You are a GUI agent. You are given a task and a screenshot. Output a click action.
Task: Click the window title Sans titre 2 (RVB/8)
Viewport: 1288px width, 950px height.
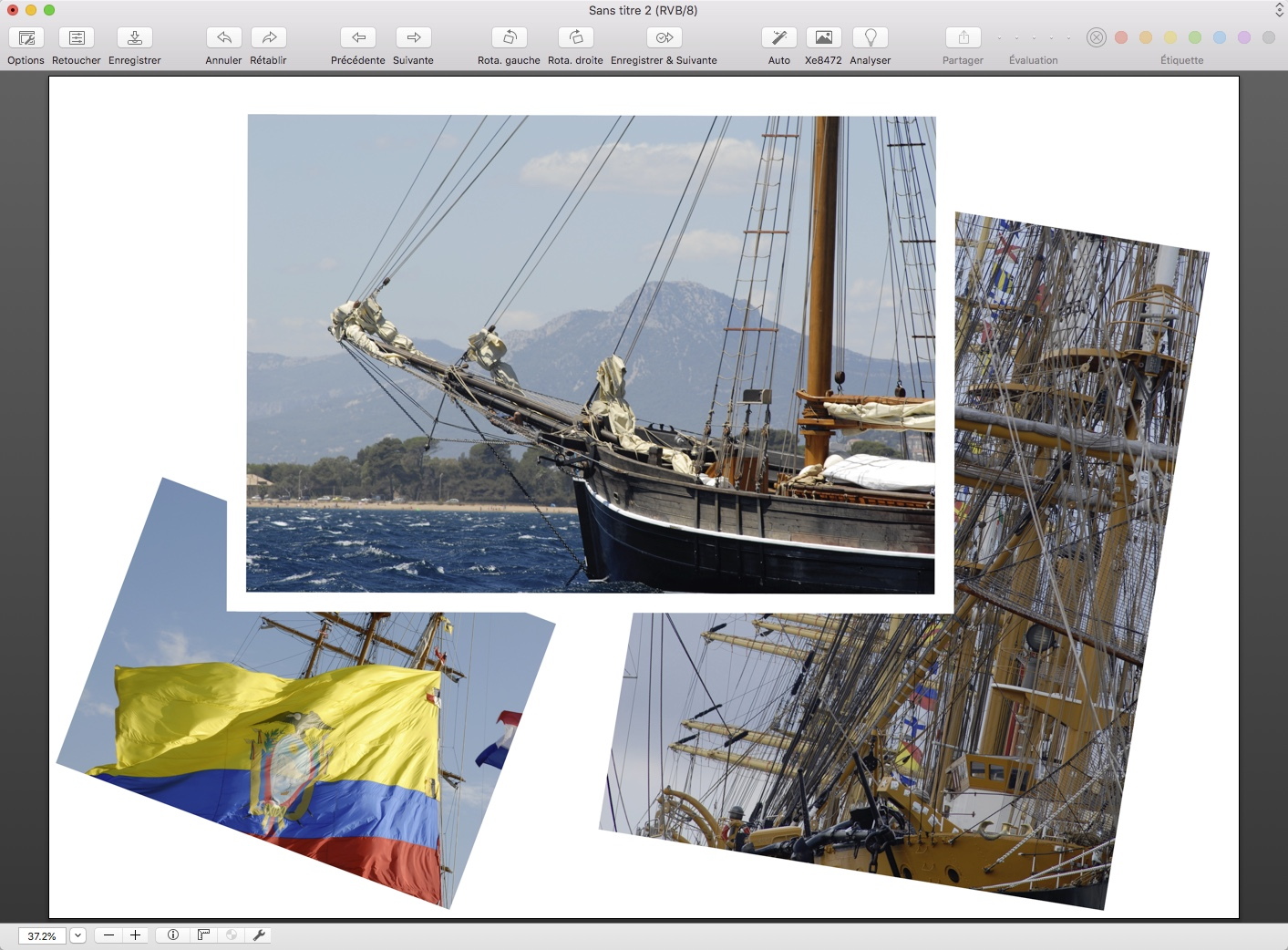click(x=643, y=10)
